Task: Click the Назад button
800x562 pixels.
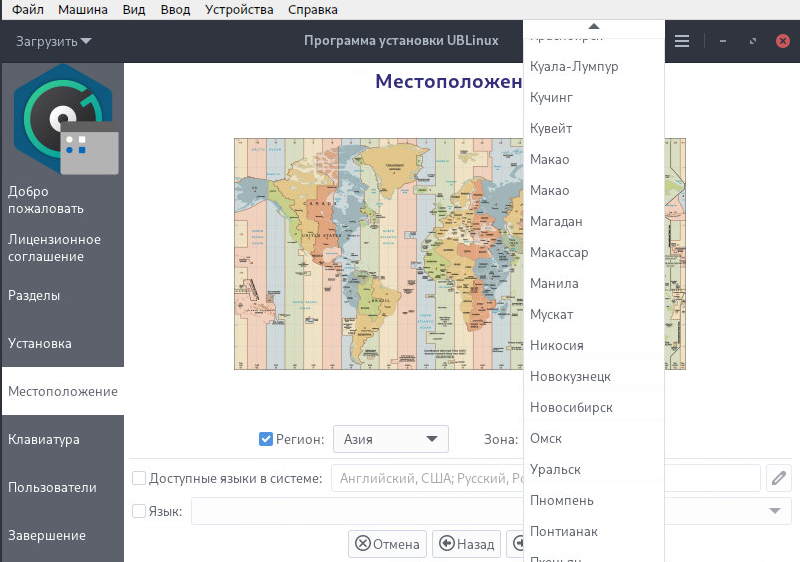Action: click(466, 544)
